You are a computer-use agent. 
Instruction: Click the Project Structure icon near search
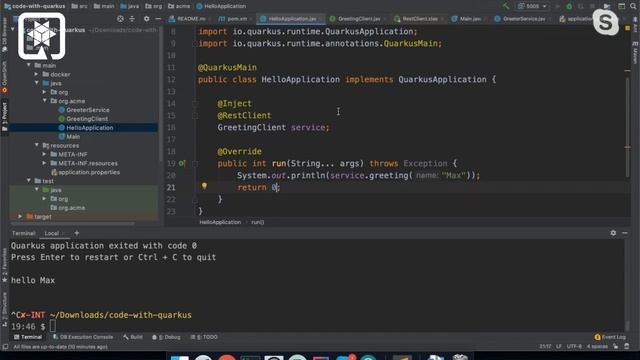621,6
